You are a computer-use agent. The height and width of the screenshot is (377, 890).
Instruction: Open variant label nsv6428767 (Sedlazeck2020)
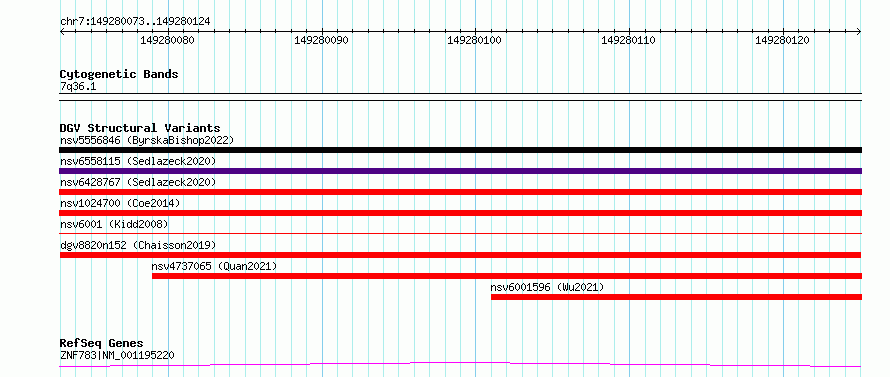click(x=138, y=182)
